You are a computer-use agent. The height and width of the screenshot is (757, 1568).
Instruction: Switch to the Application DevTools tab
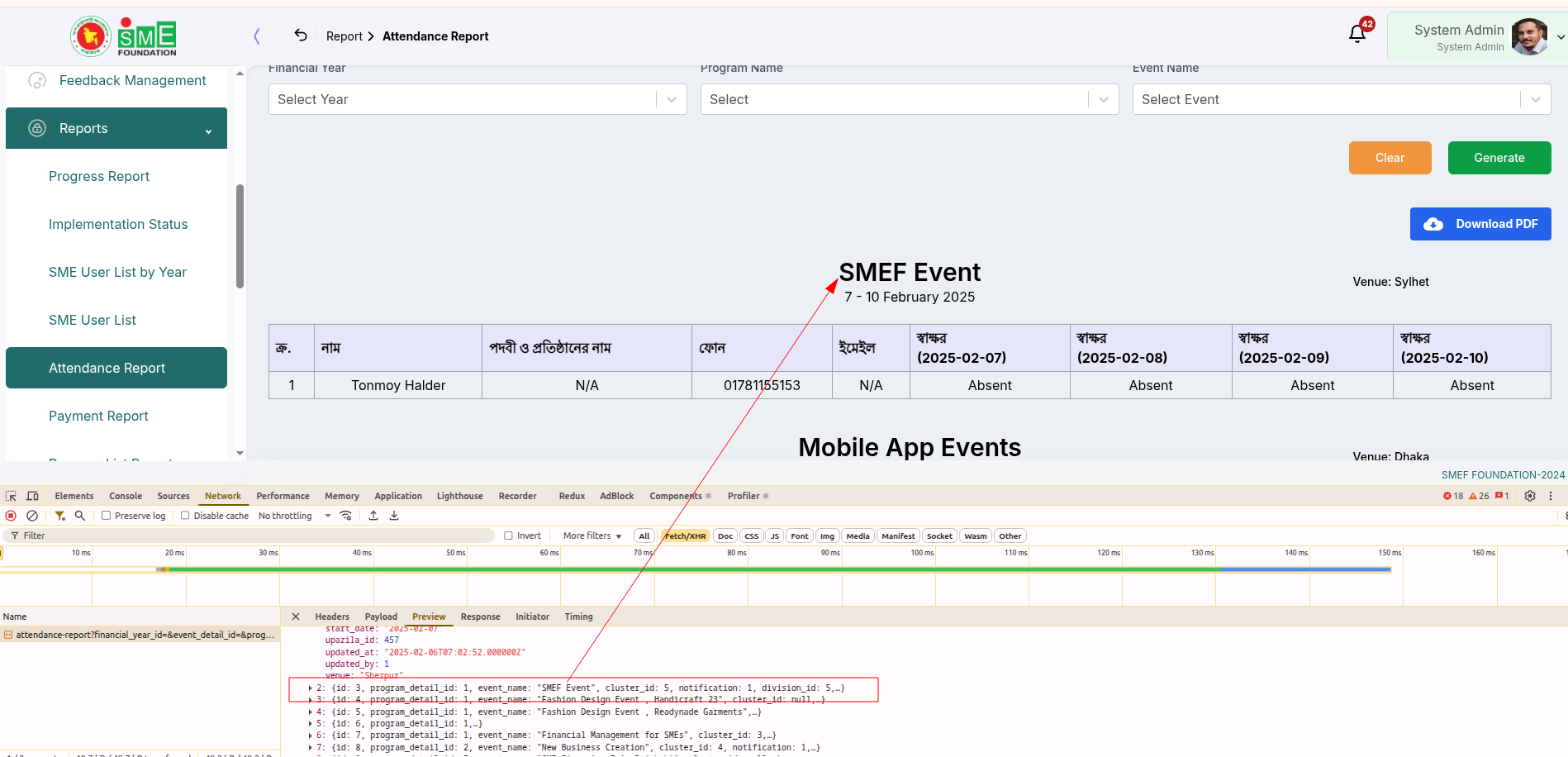(x=398, y=496)
